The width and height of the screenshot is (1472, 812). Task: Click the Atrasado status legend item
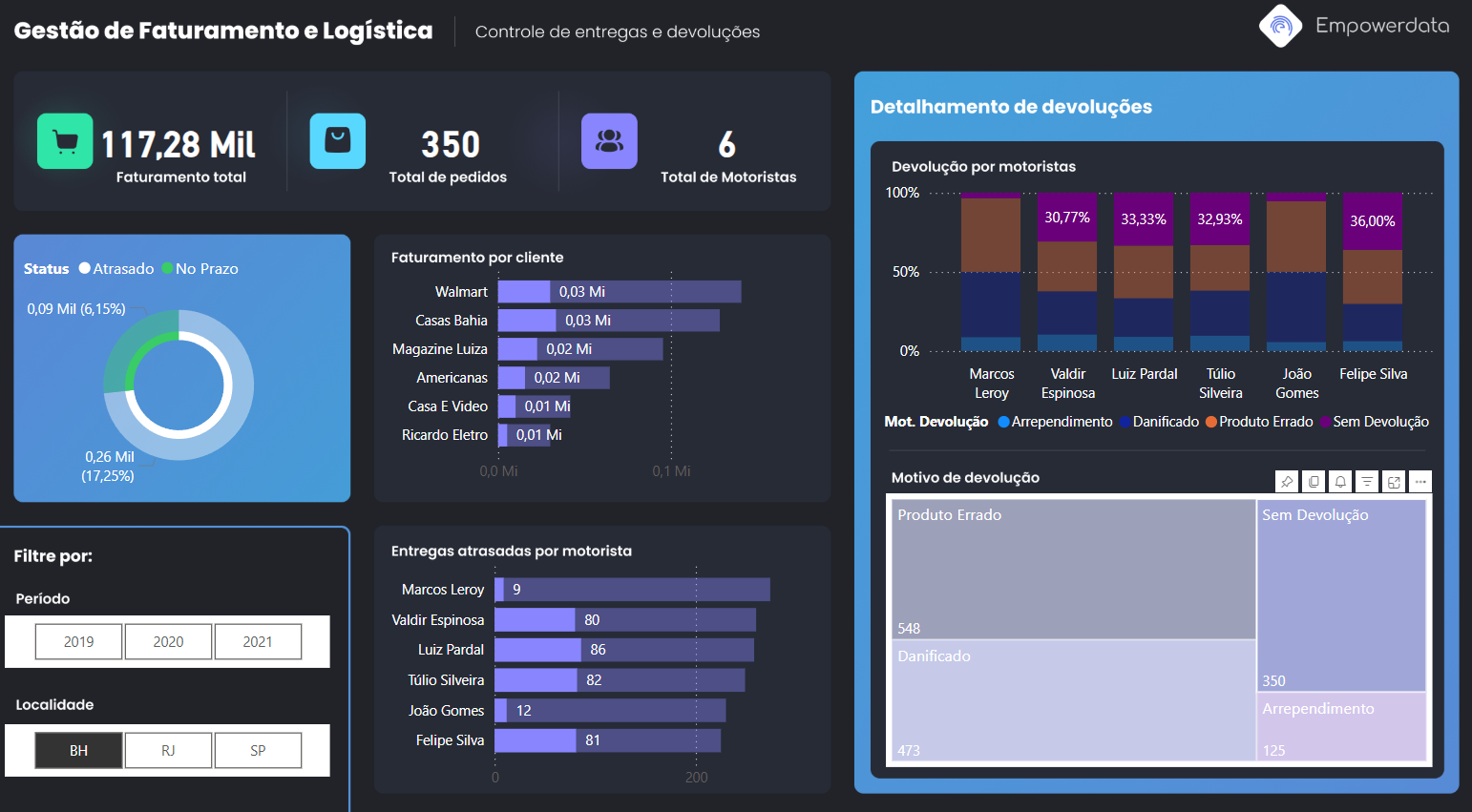(116, 269)
